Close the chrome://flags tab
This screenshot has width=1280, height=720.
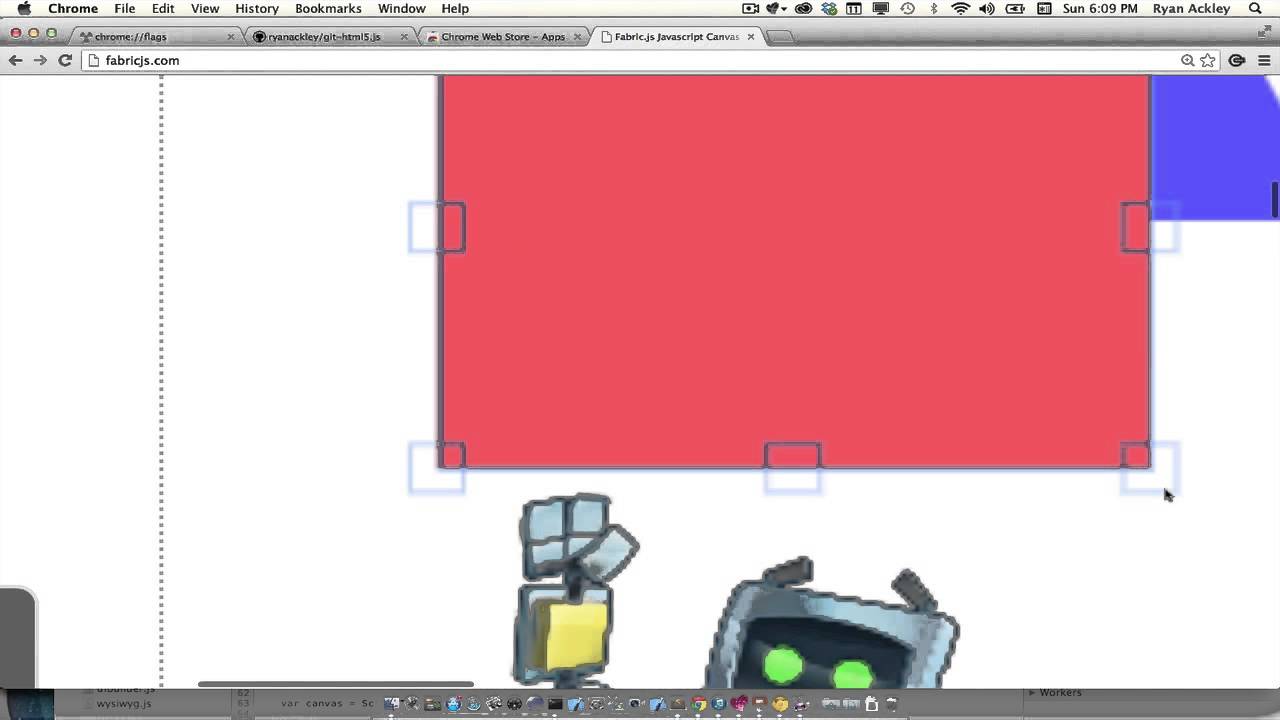click(231, 37)
